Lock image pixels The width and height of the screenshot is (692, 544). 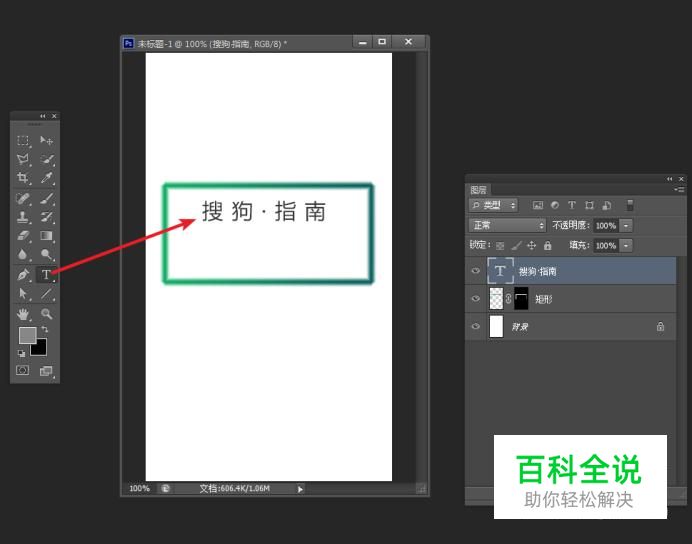[x=516, y=245]
